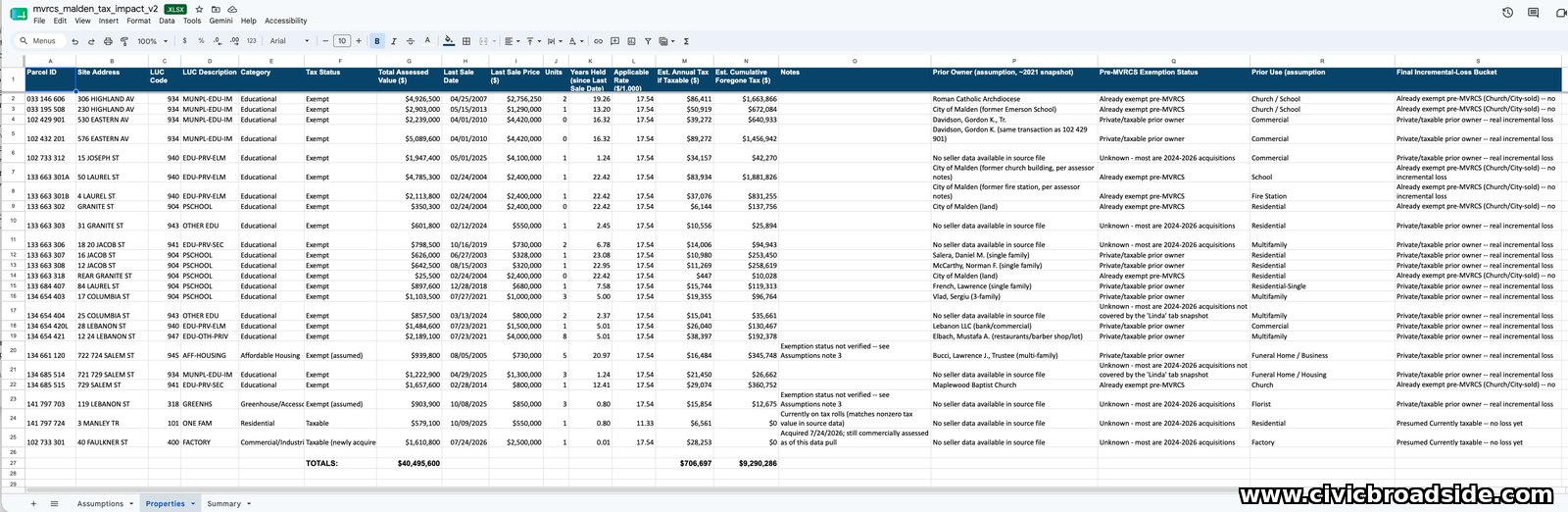Redo the last action
Image resolution: width=1568 pixels, height=512 pixels.
click(x=91, y=41)
